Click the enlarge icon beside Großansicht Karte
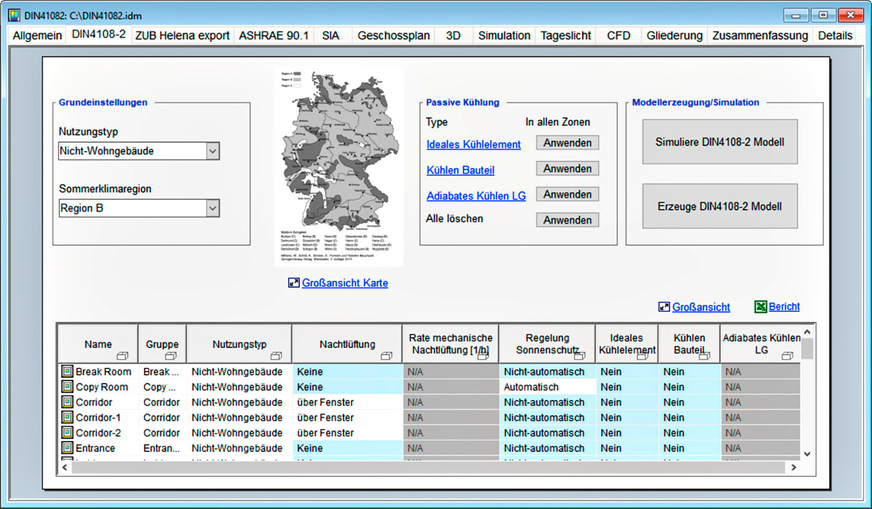Screen dimensions: 872x509 [293, 283]
